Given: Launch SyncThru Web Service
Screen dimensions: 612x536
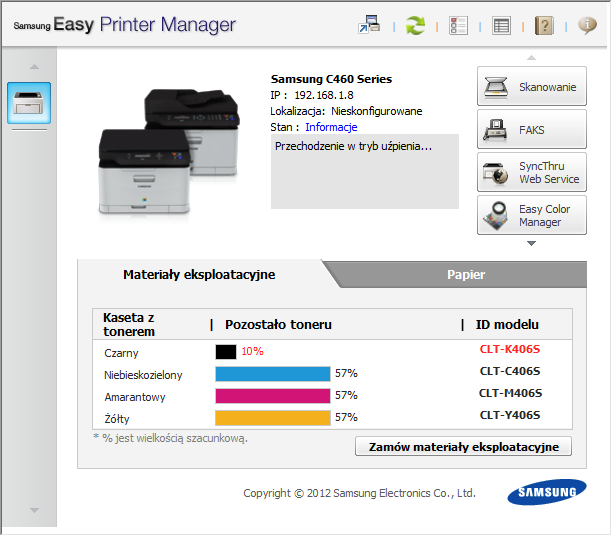Looking at the screenshot, I should pos(532,172).
